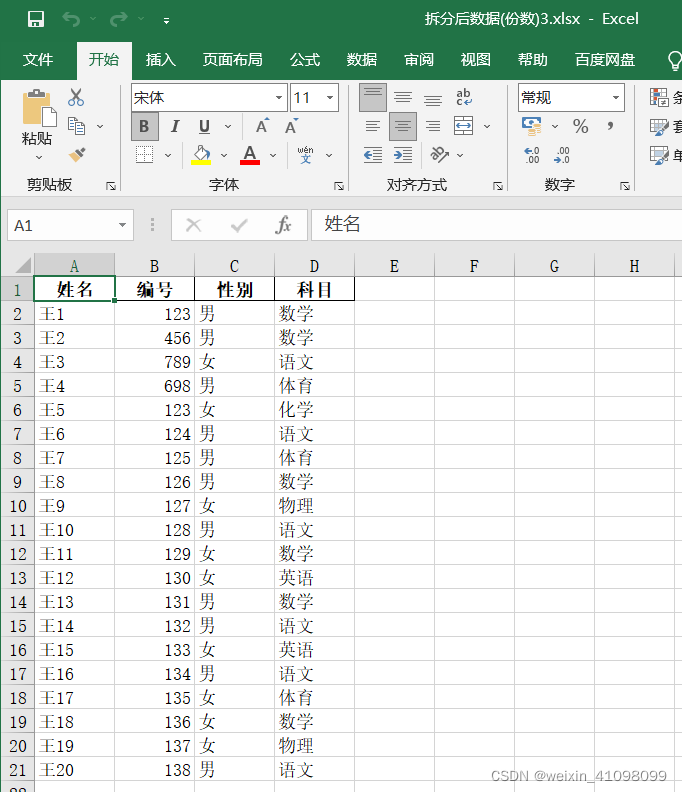682x792 pixels.
Task: Expand the 粘贴 paste options arrow
Action: [39, 158]
